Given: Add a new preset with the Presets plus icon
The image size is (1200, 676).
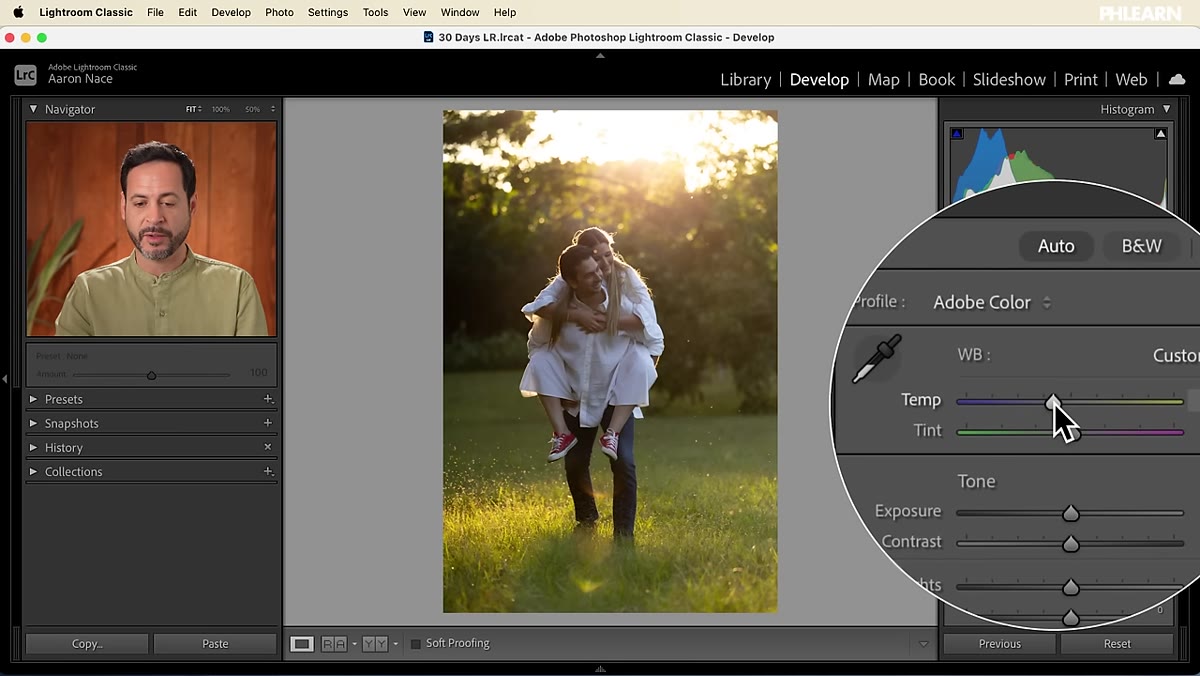Looking at the screenshot, I should click(268, 399).
